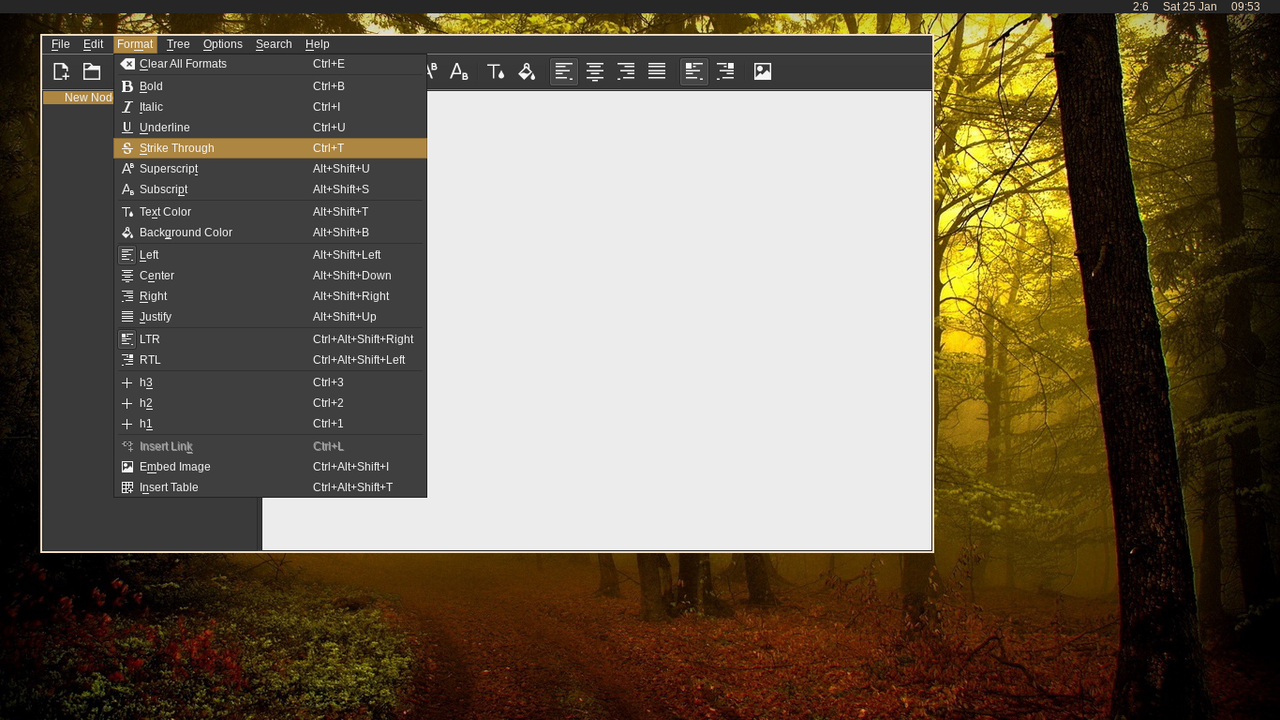Image resolution: width=1280 pixels, height=720 pixels.
Task: Select Bold from Format menu
Action: pyautogui.click(x=270, y=86)
